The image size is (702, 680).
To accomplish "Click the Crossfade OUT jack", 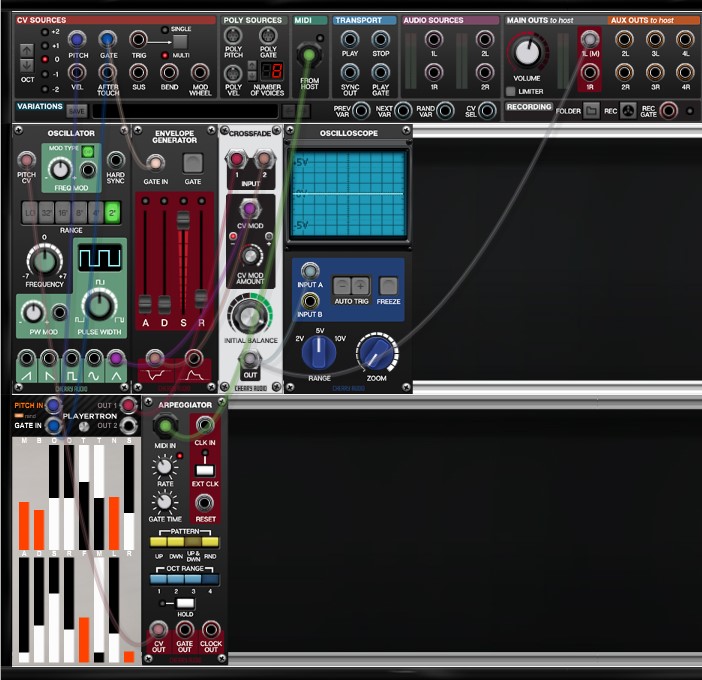I will point(250,359).
